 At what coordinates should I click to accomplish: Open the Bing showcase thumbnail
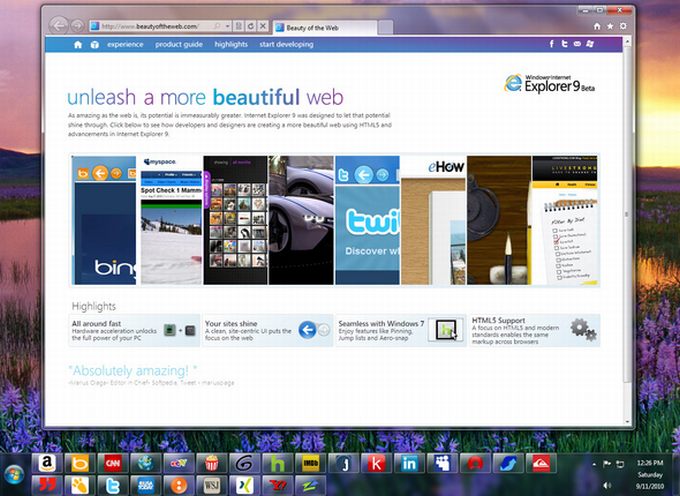coord(104,220)
